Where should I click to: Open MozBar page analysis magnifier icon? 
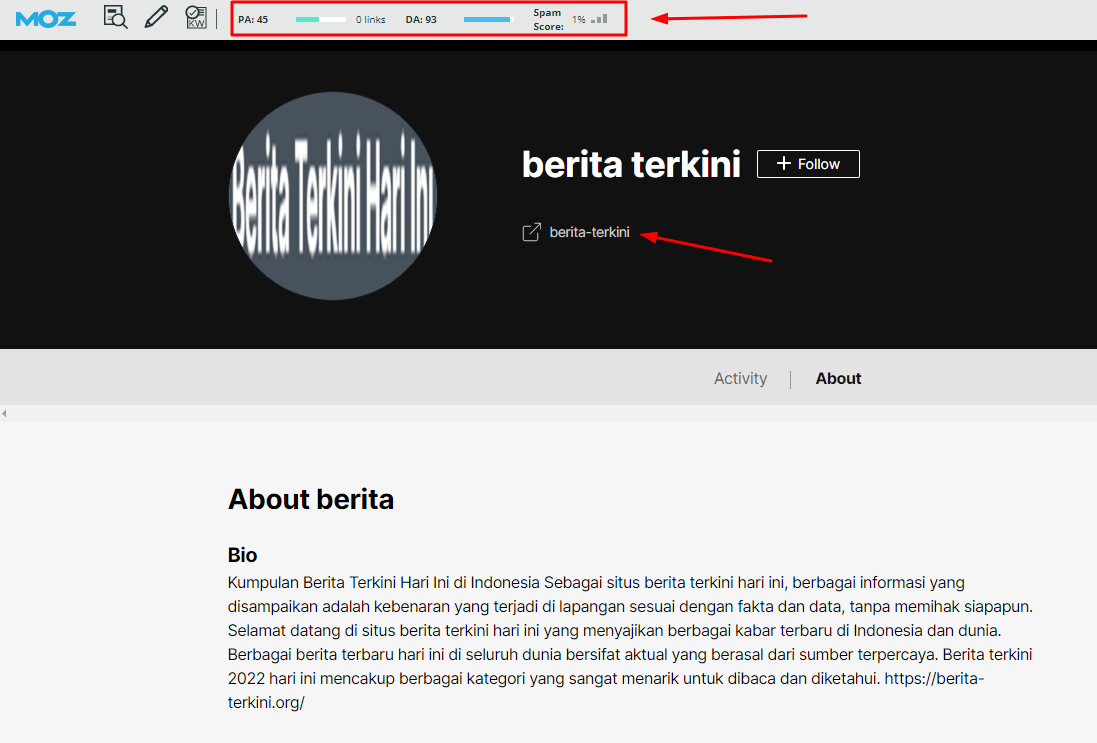[x=115, y=17]
